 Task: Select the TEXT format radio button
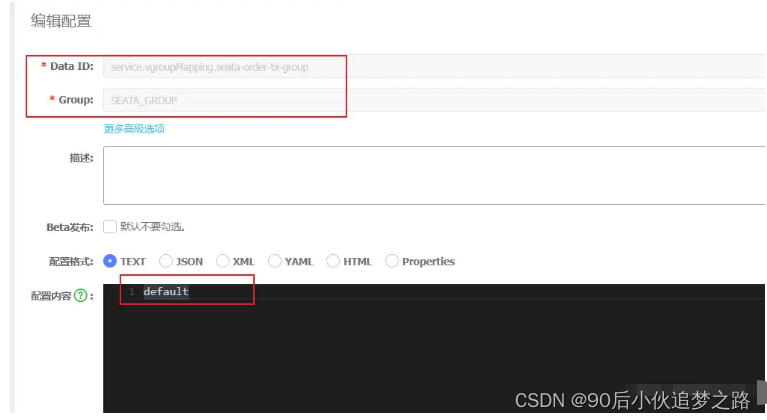[x=110, y=261]
